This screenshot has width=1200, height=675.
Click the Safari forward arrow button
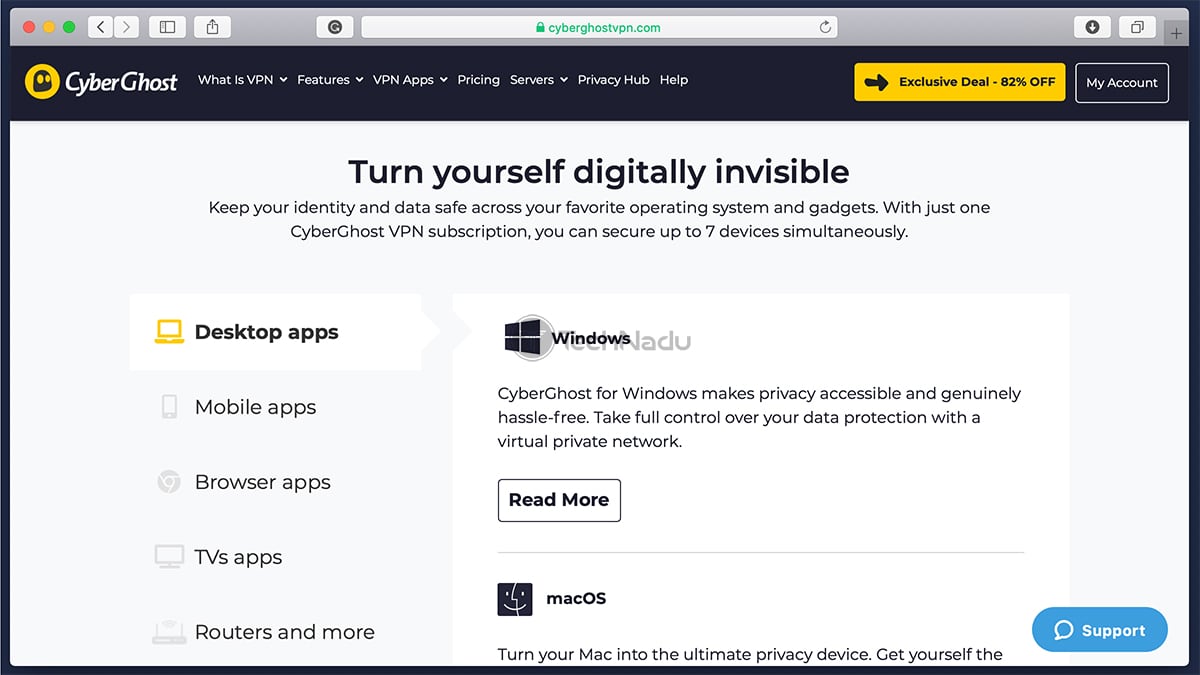tap(127, 28)
